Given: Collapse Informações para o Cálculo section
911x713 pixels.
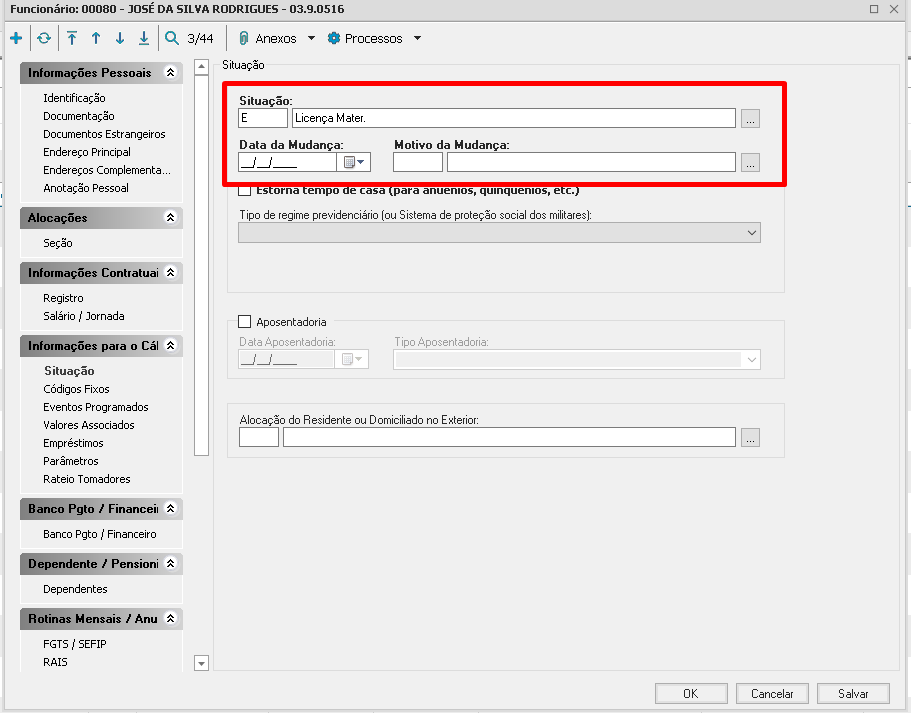Looking at the screenshot, I should pos(170,346).
